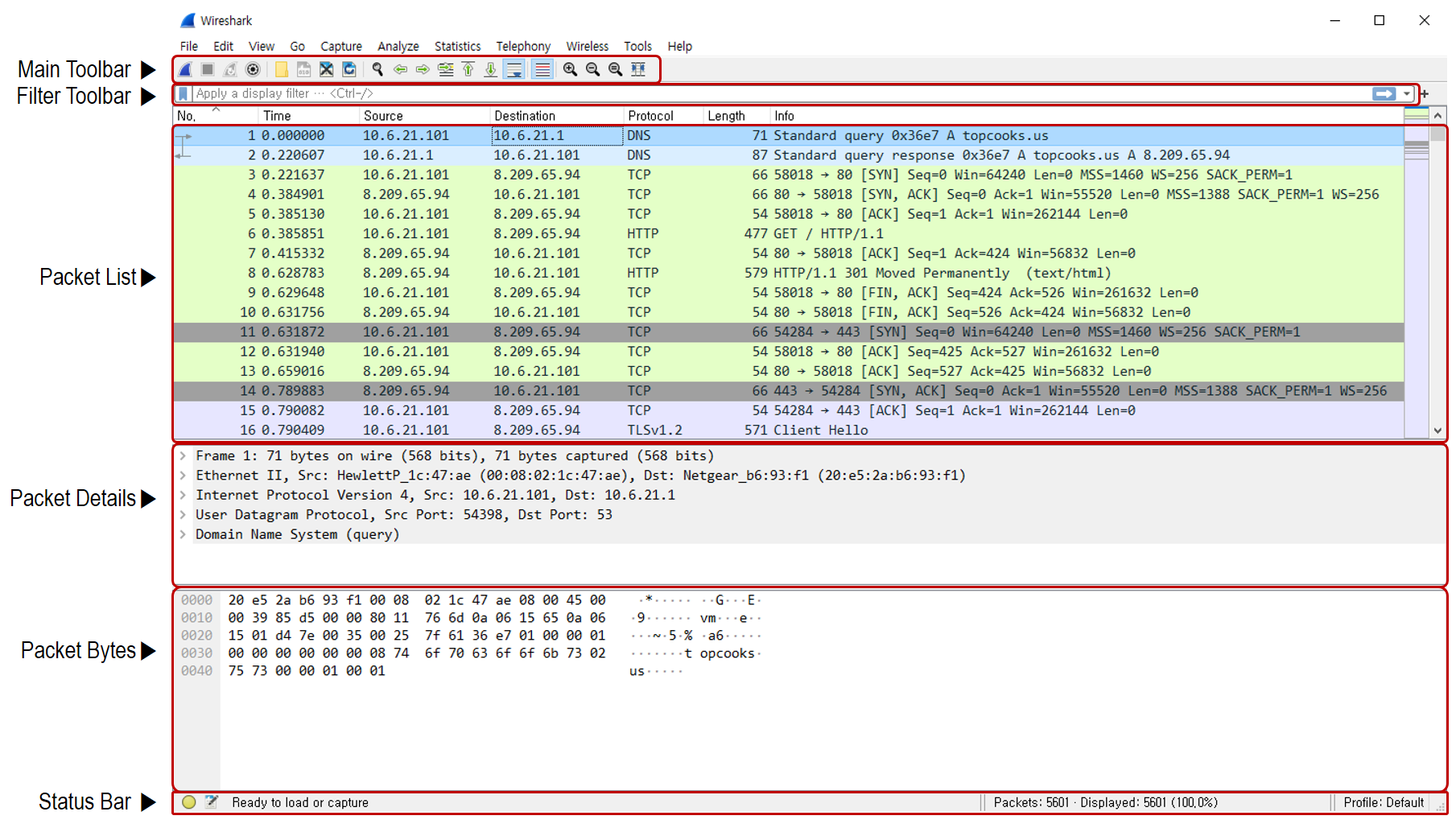Sort packets by the No. column

coord(215,116)
